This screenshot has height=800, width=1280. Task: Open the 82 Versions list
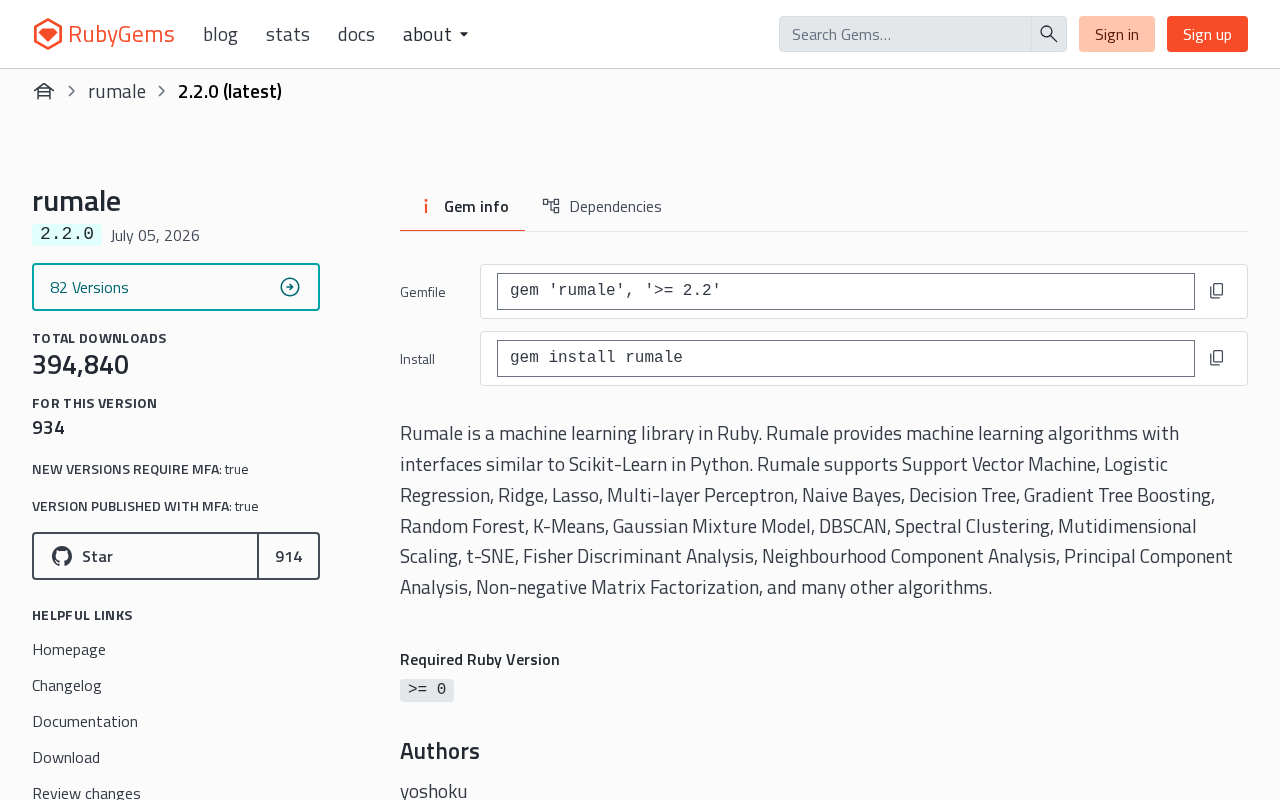[x=176, y=287]
